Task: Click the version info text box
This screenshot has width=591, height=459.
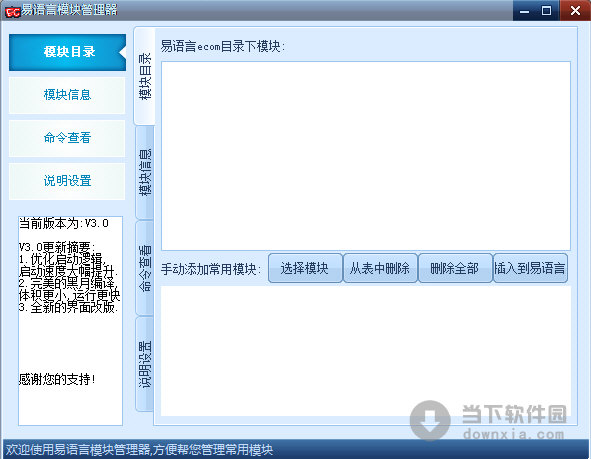Action: [70, 321]
